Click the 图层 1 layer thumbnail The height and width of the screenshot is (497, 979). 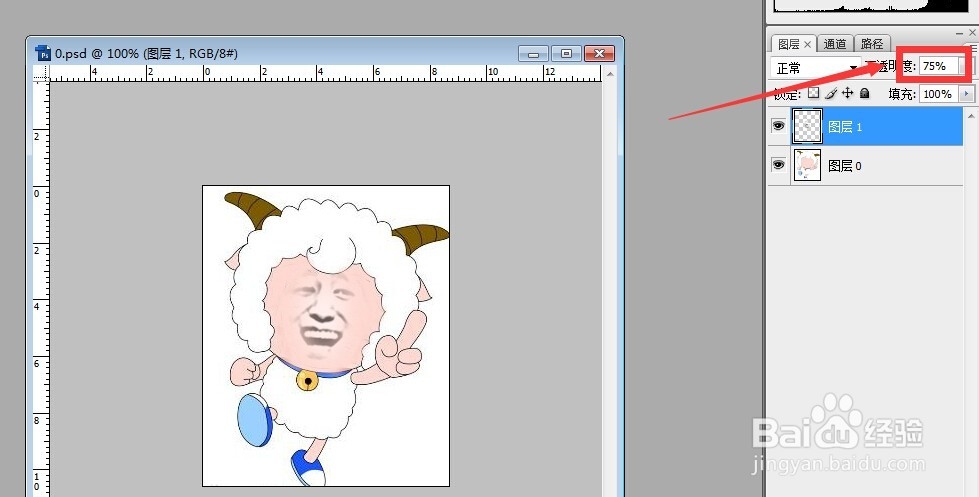pyautogui.click(x=807, y=126)
